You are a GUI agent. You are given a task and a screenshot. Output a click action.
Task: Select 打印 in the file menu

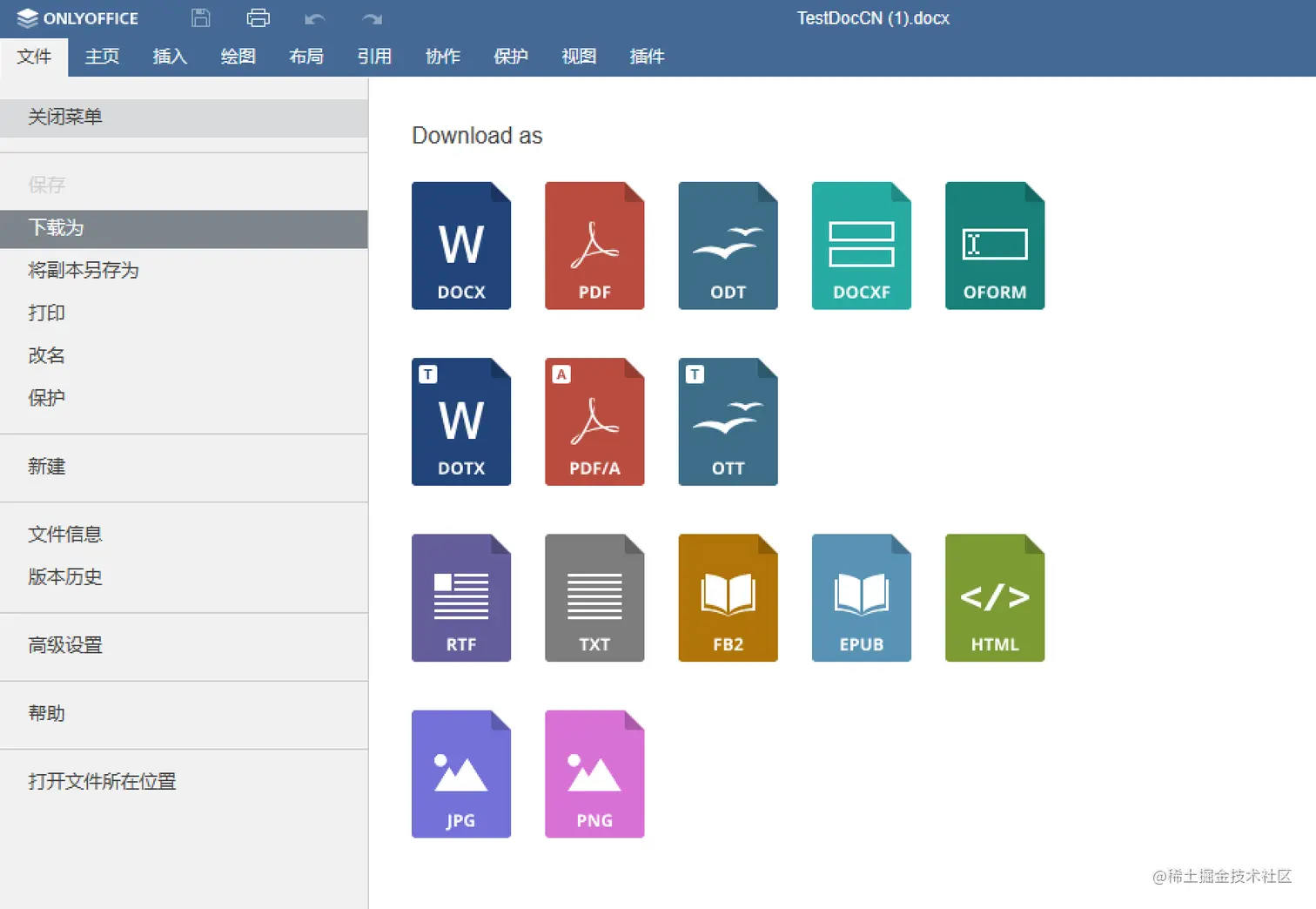(184, 313)
